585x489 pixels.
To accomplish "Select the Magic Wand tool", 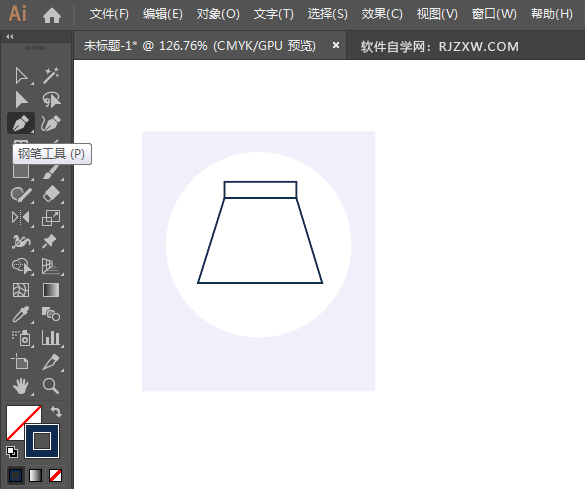I will coord(51,76).
